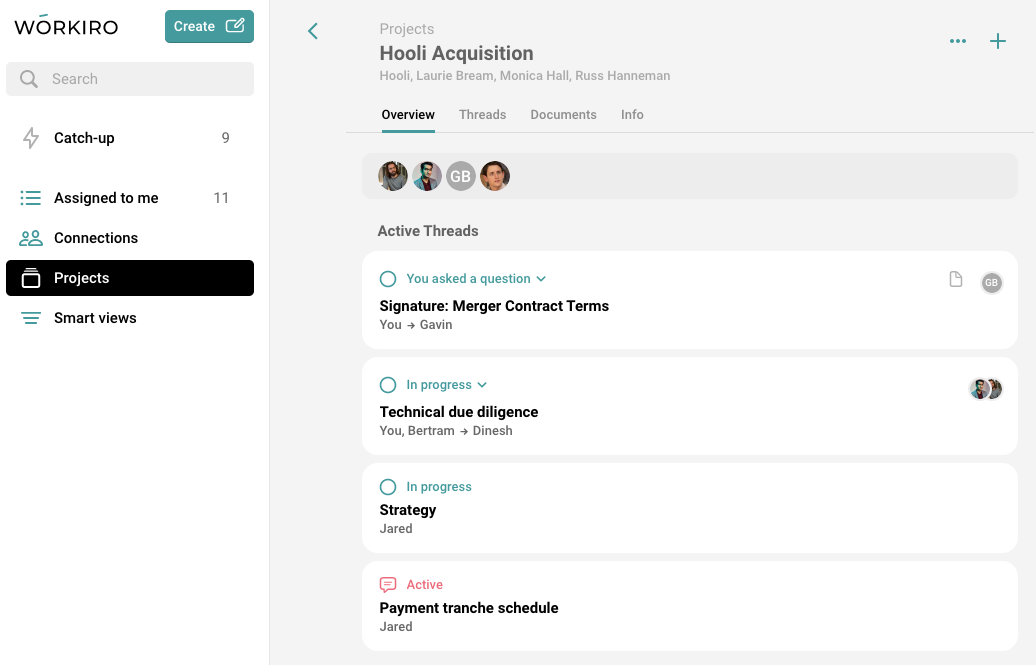The height and width of the screenshot is (665, 1036).
Task: Click the back arrow beside Projects
Action: (313, 31)
